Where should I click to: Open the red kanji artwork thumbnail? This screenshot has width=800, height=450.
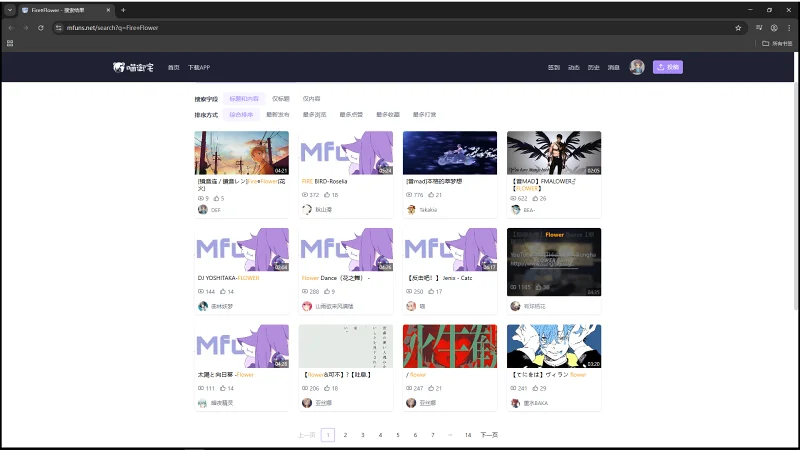click(449, 346)
